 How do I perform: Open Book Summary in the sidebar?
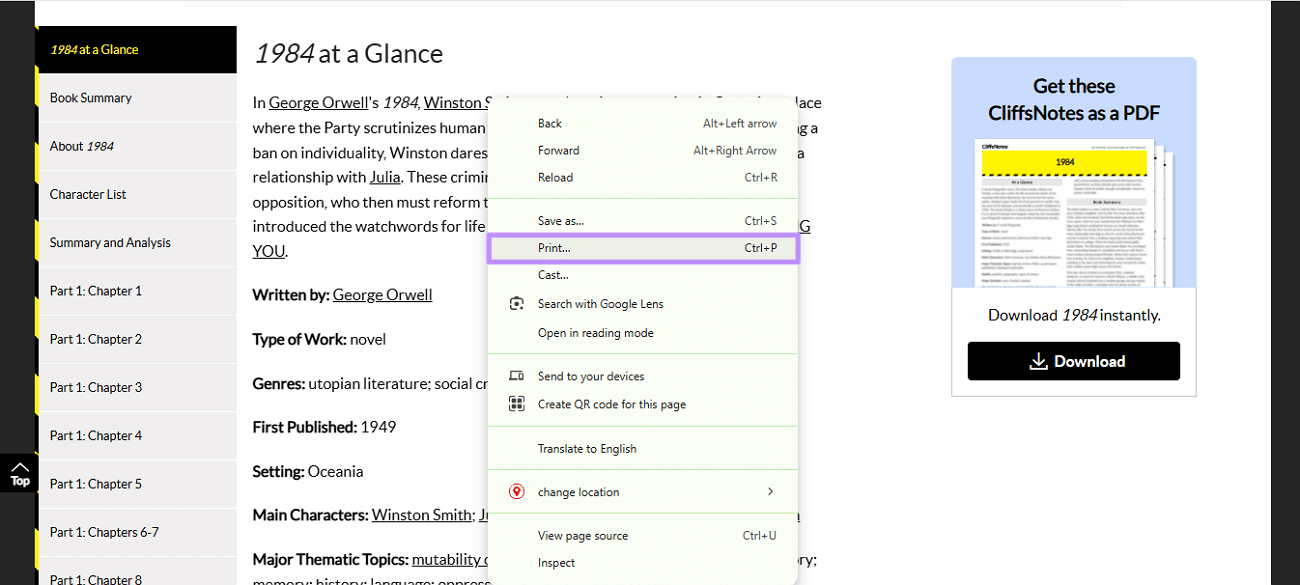coord(91,98)
